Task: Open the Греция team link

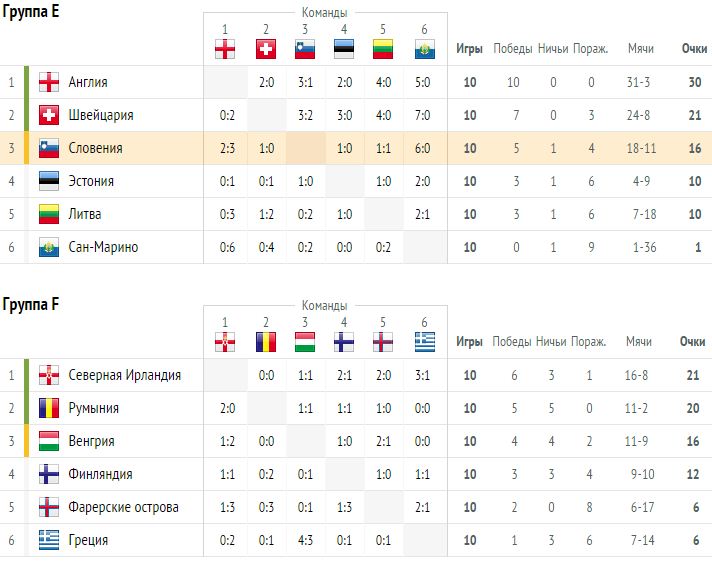Action: point(88,540)
